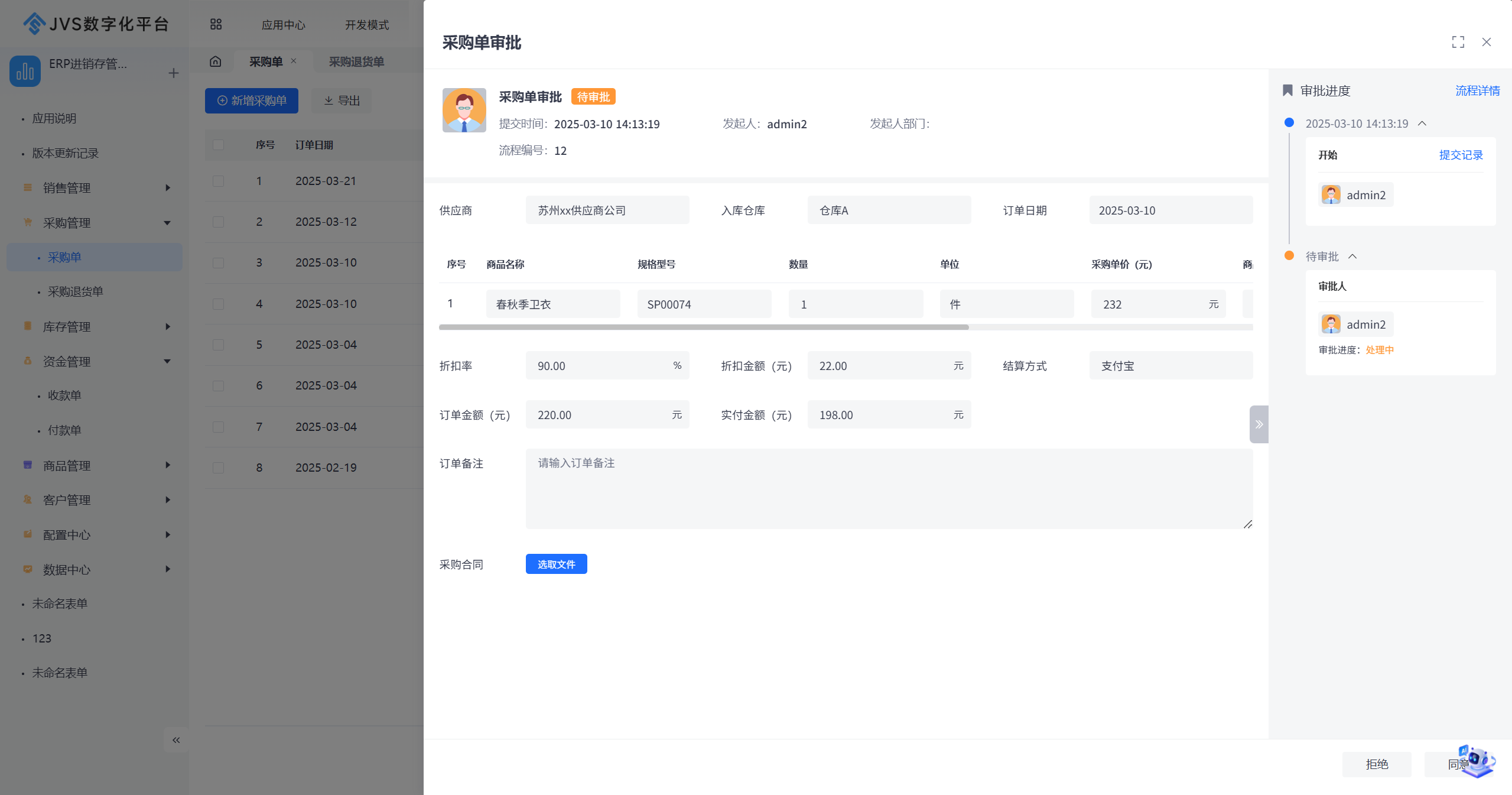
Task: Open the app grid switcher icon
Action: pos(216,24)
